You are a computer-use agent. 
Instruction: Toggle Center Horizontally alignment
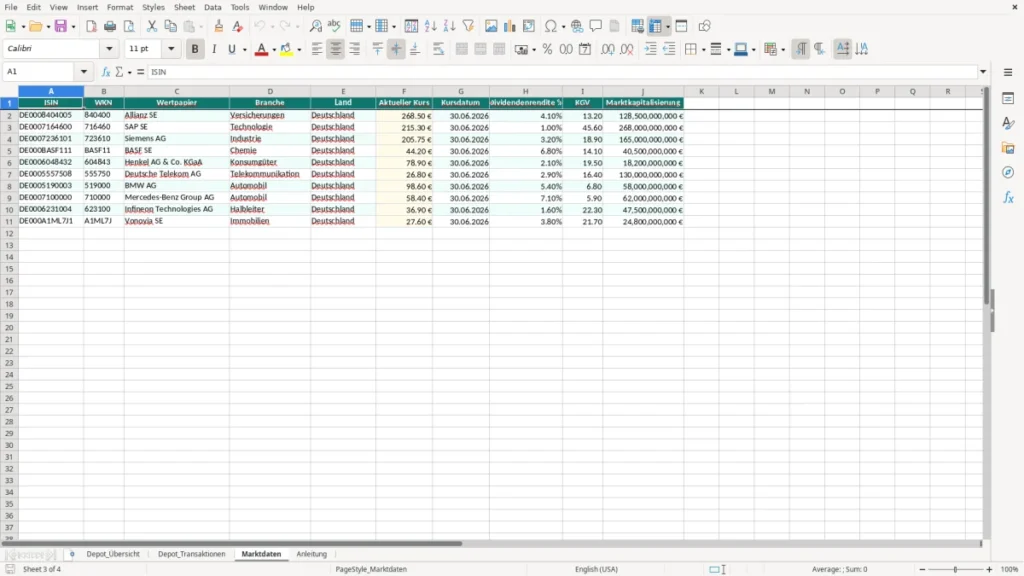coord(336,49)
